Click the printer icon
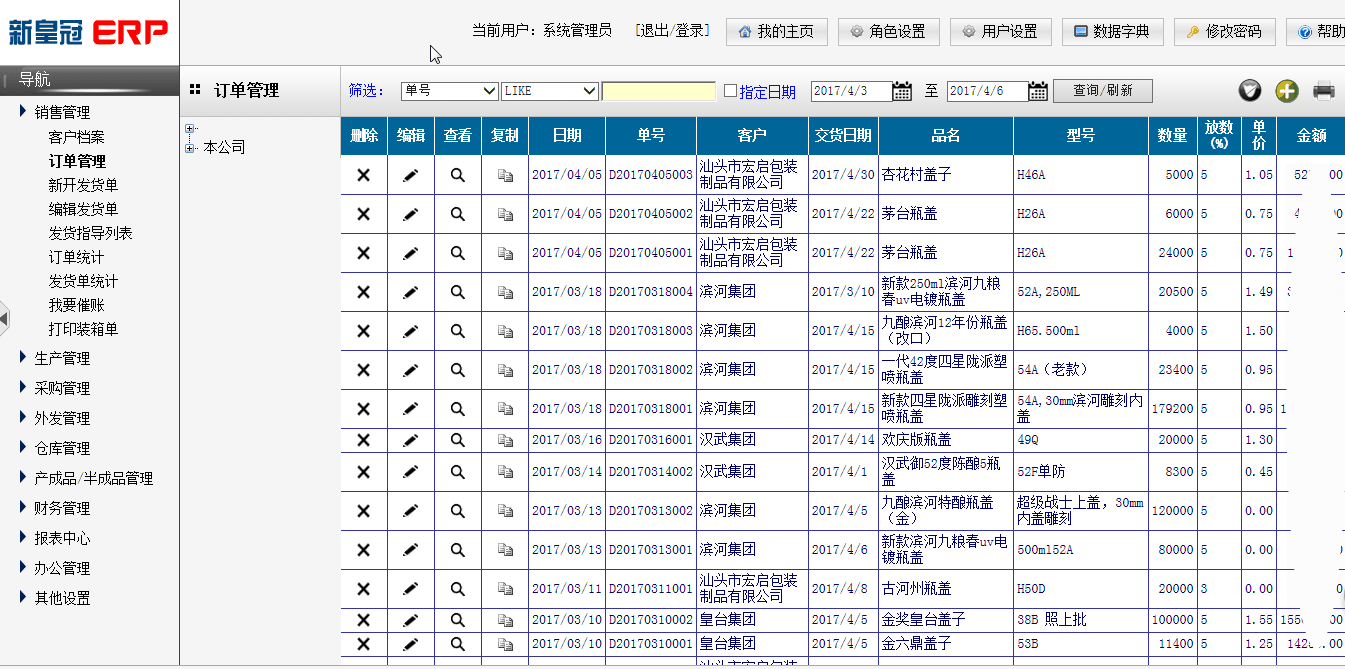Screen dimensions: 1345x669 point(1324,91)
